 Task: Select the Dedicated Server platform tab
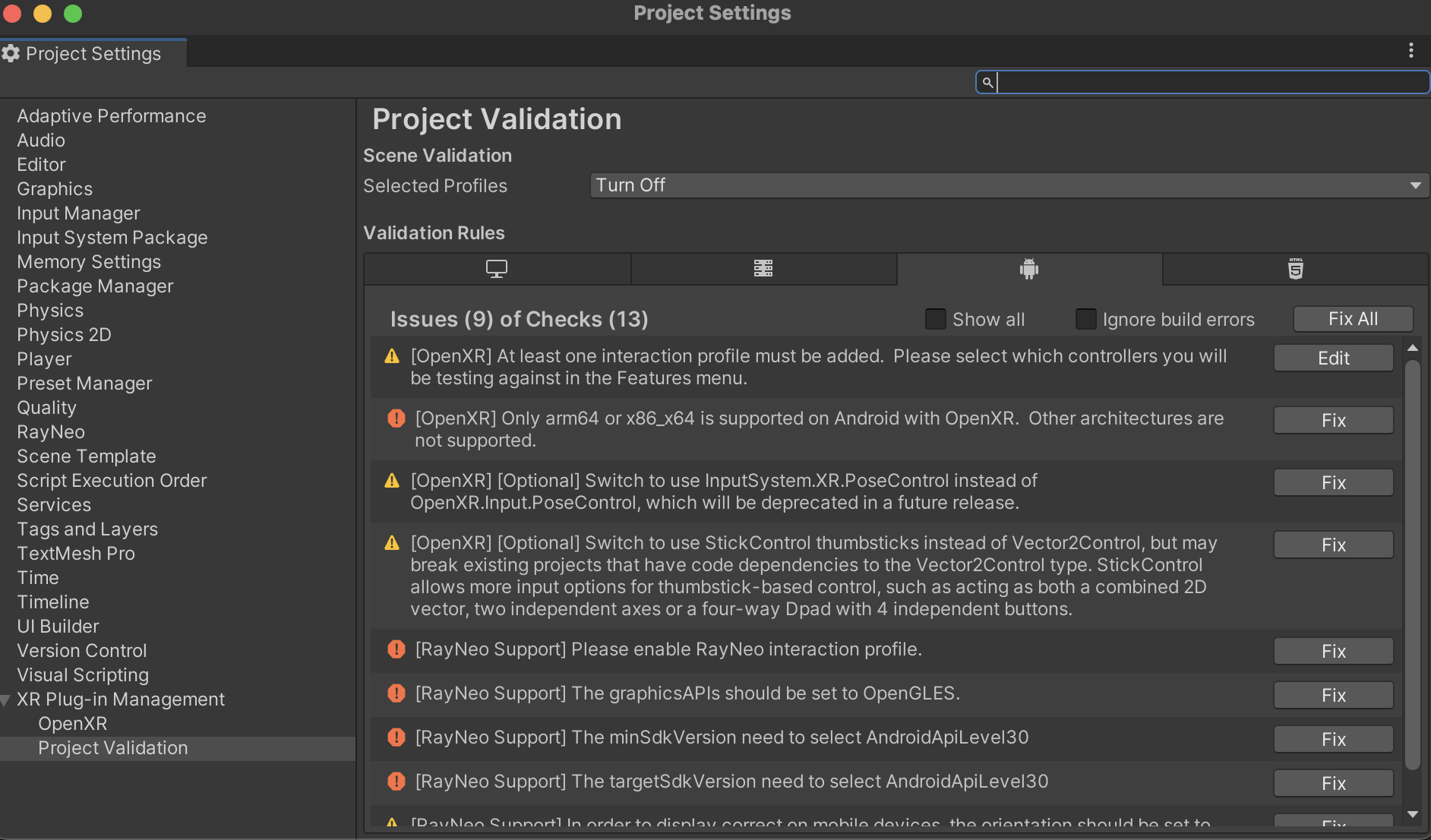[763, 269]
